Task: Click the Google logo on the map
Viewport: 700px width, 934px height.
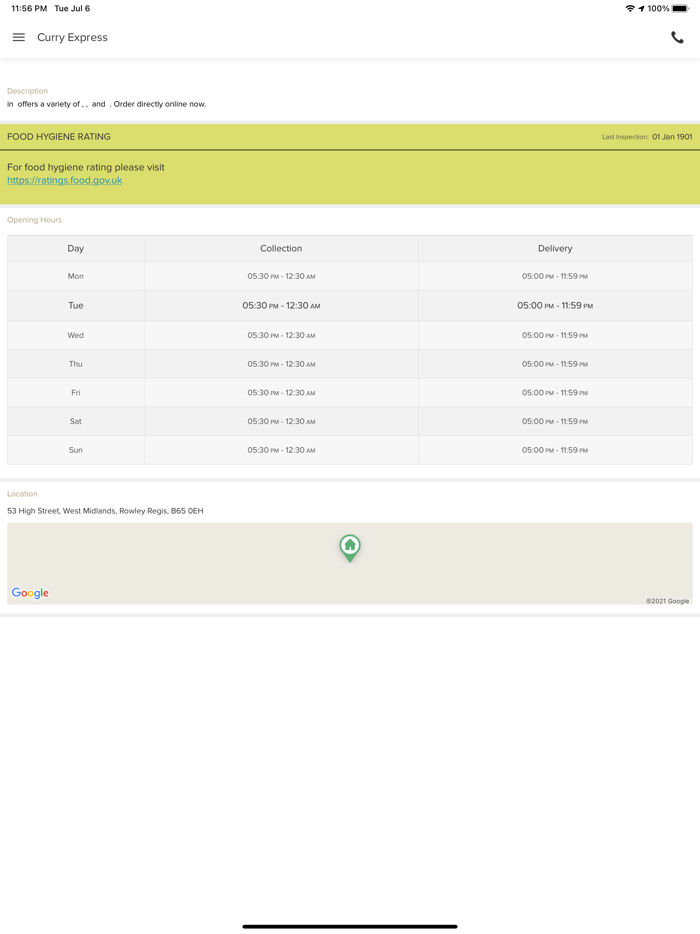Action: click(x=30, y=593)
